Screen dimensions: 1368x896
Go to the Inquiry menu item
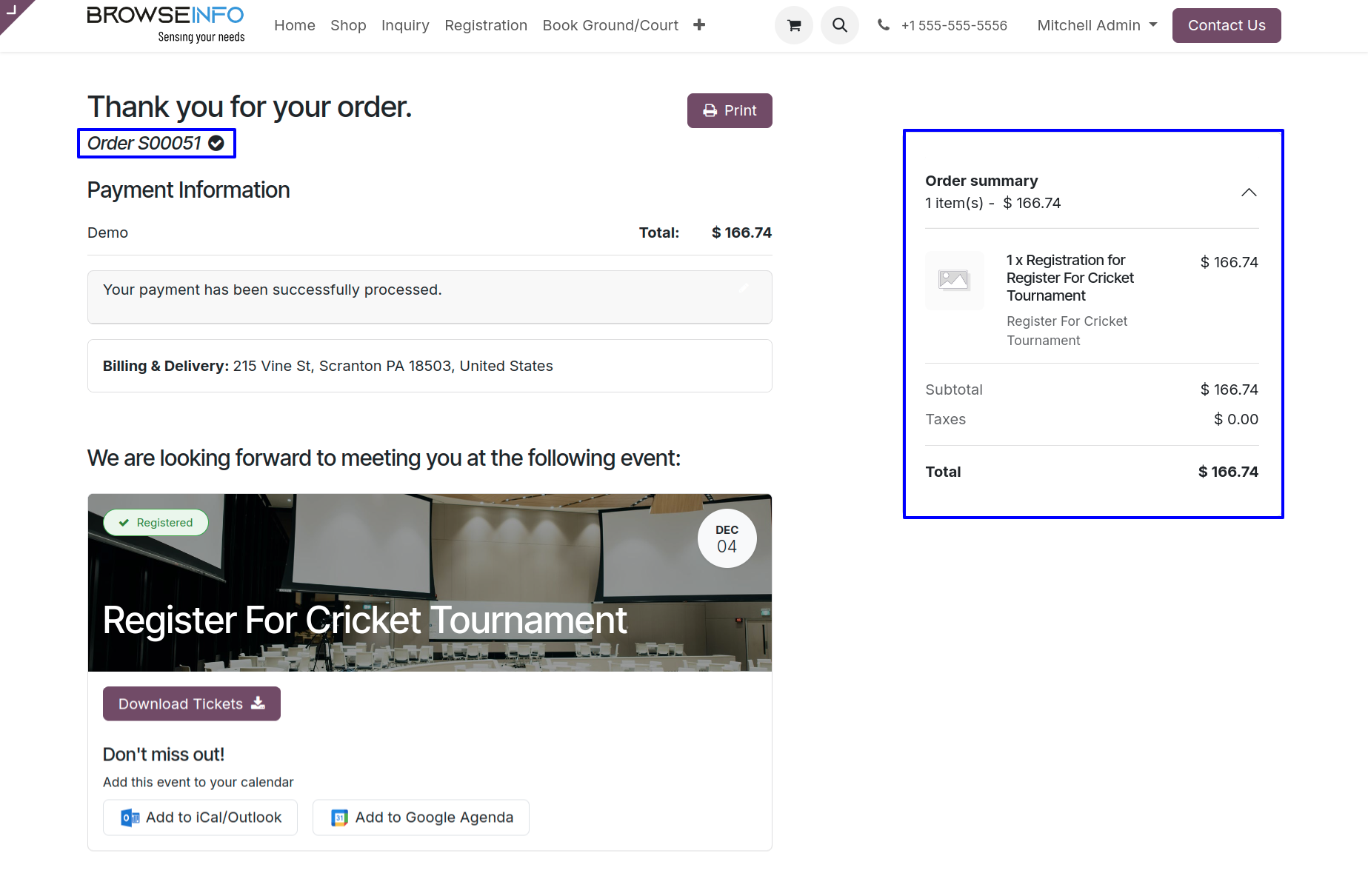pyautogui.click(x=405, y=25)
